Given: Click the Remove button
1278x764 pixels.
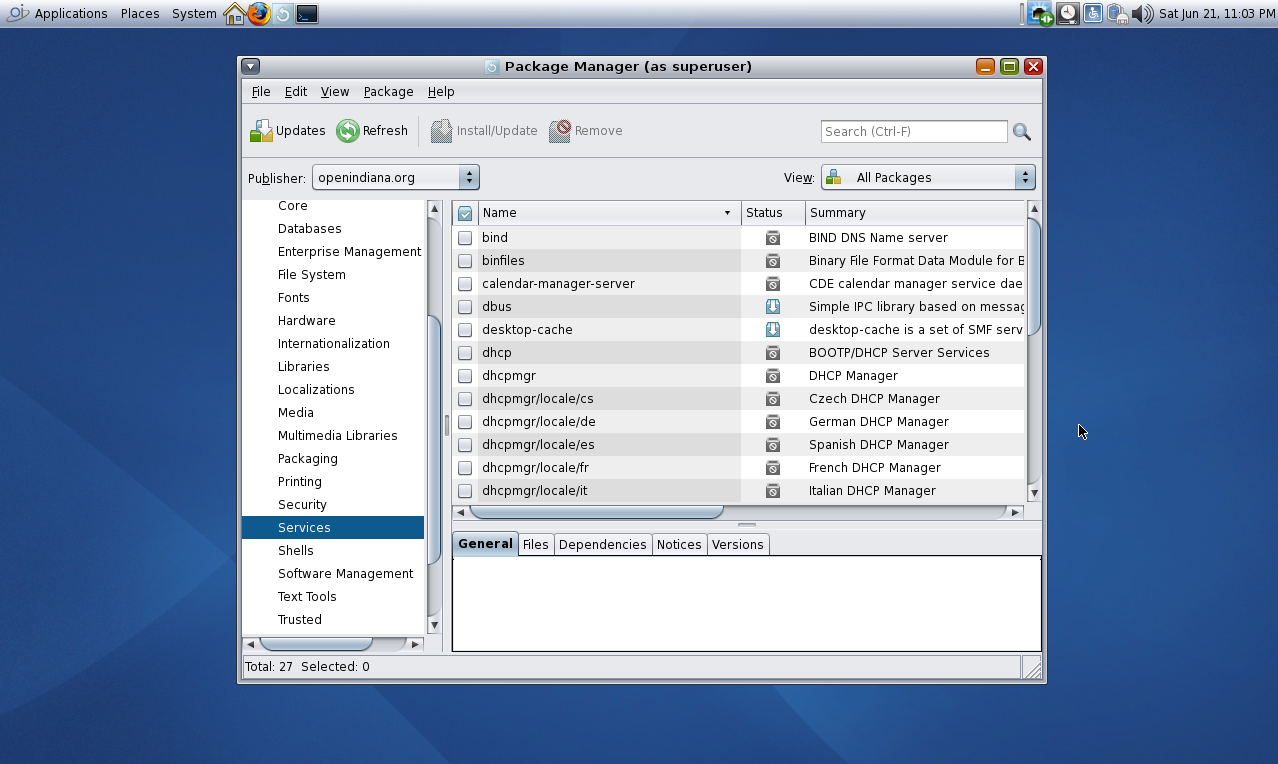Looking at the screenshot, I should click(586, 131).
